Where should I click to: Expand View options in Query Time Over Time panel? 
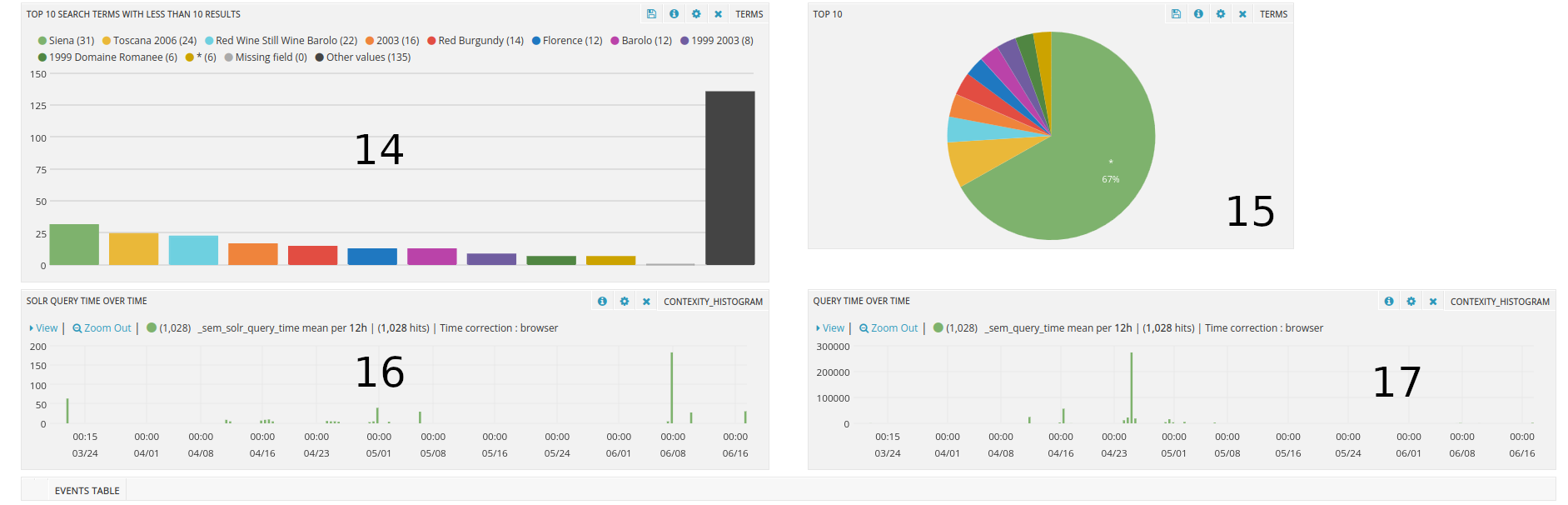(x=830, y=328)
